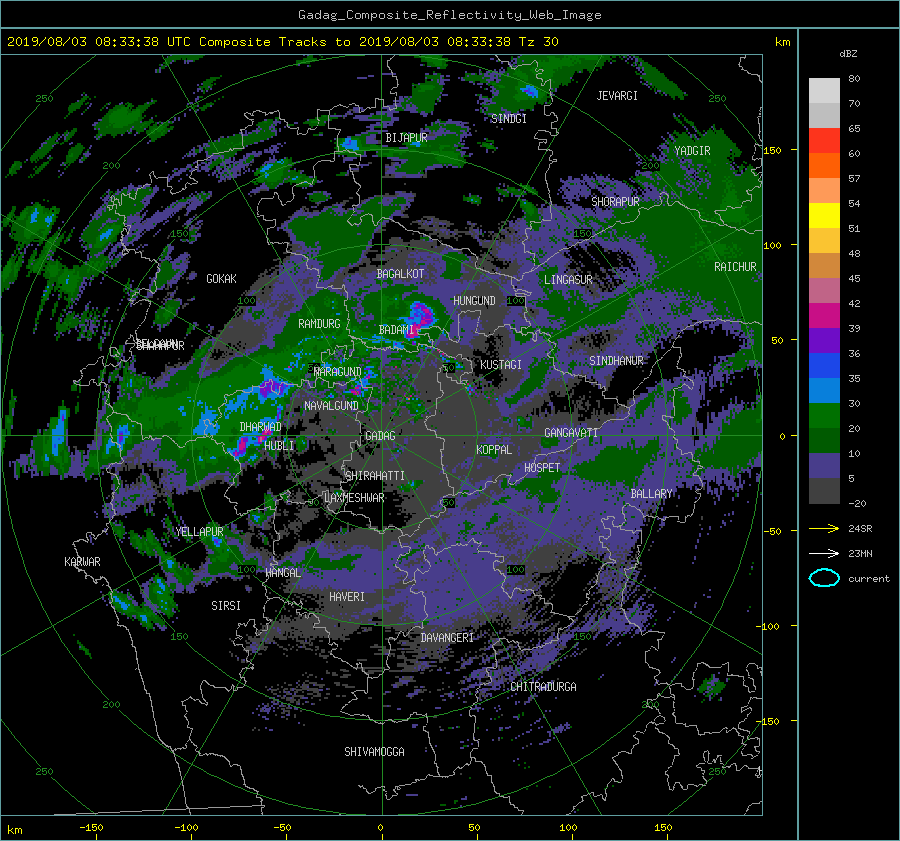
Task: Click the NARAGUND city label
Action: tap(338, 371)
